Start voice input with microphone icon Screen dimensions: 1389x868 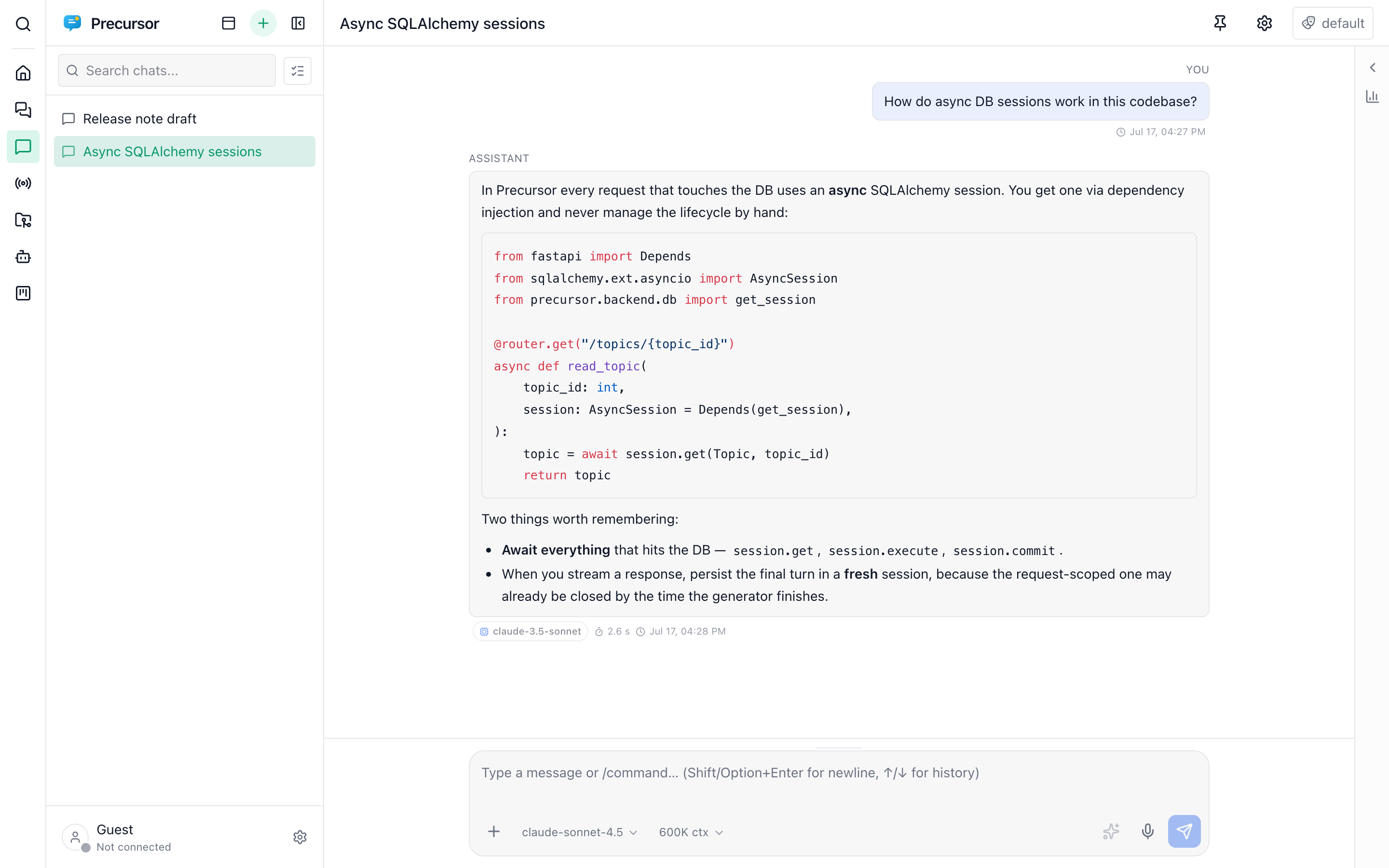click(1147, 831)
